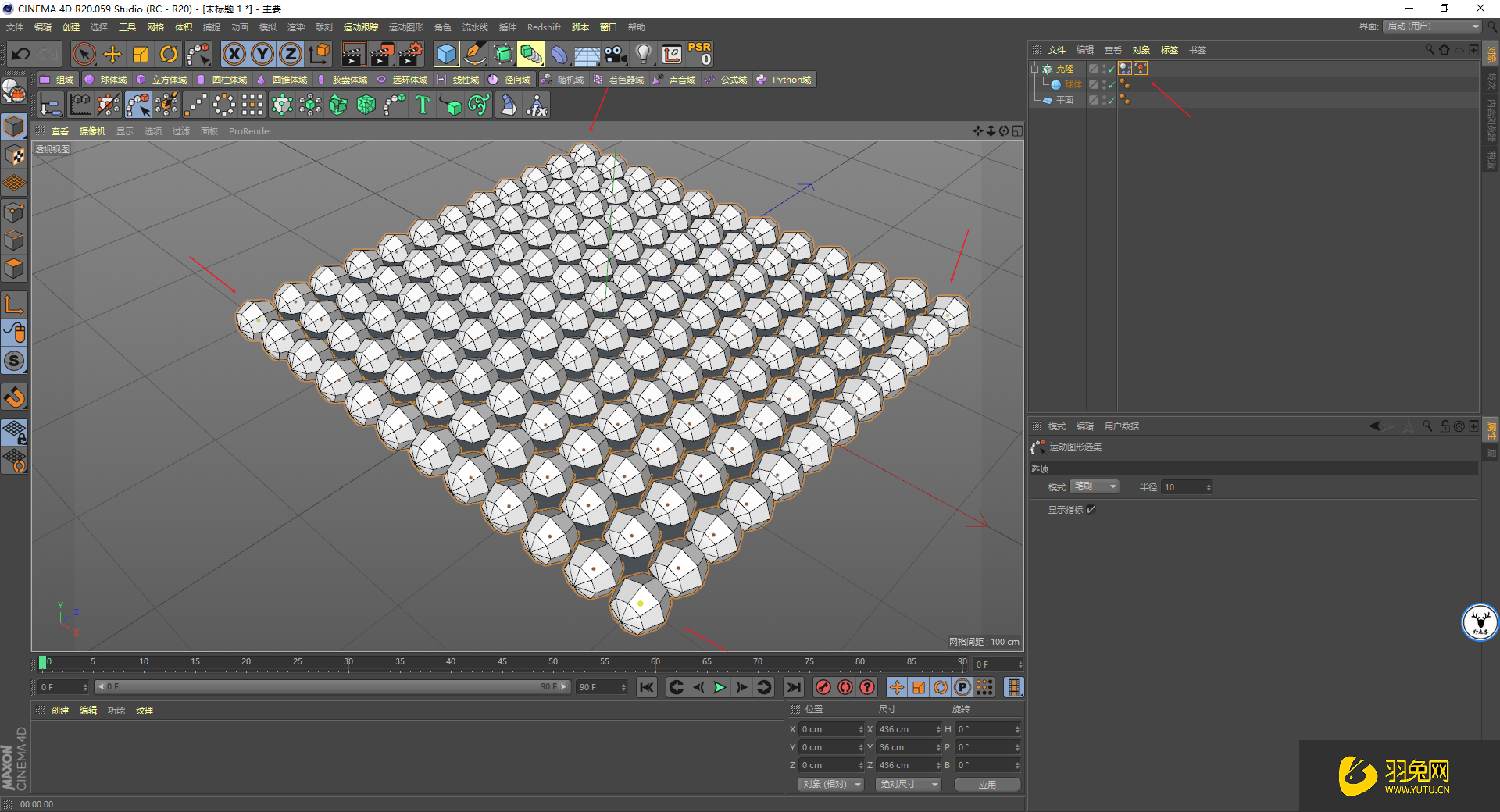The height and width of the screenshot is (812, 1500).
Task: Open the Cube primitive object icon
Action: tap(447, 54)
